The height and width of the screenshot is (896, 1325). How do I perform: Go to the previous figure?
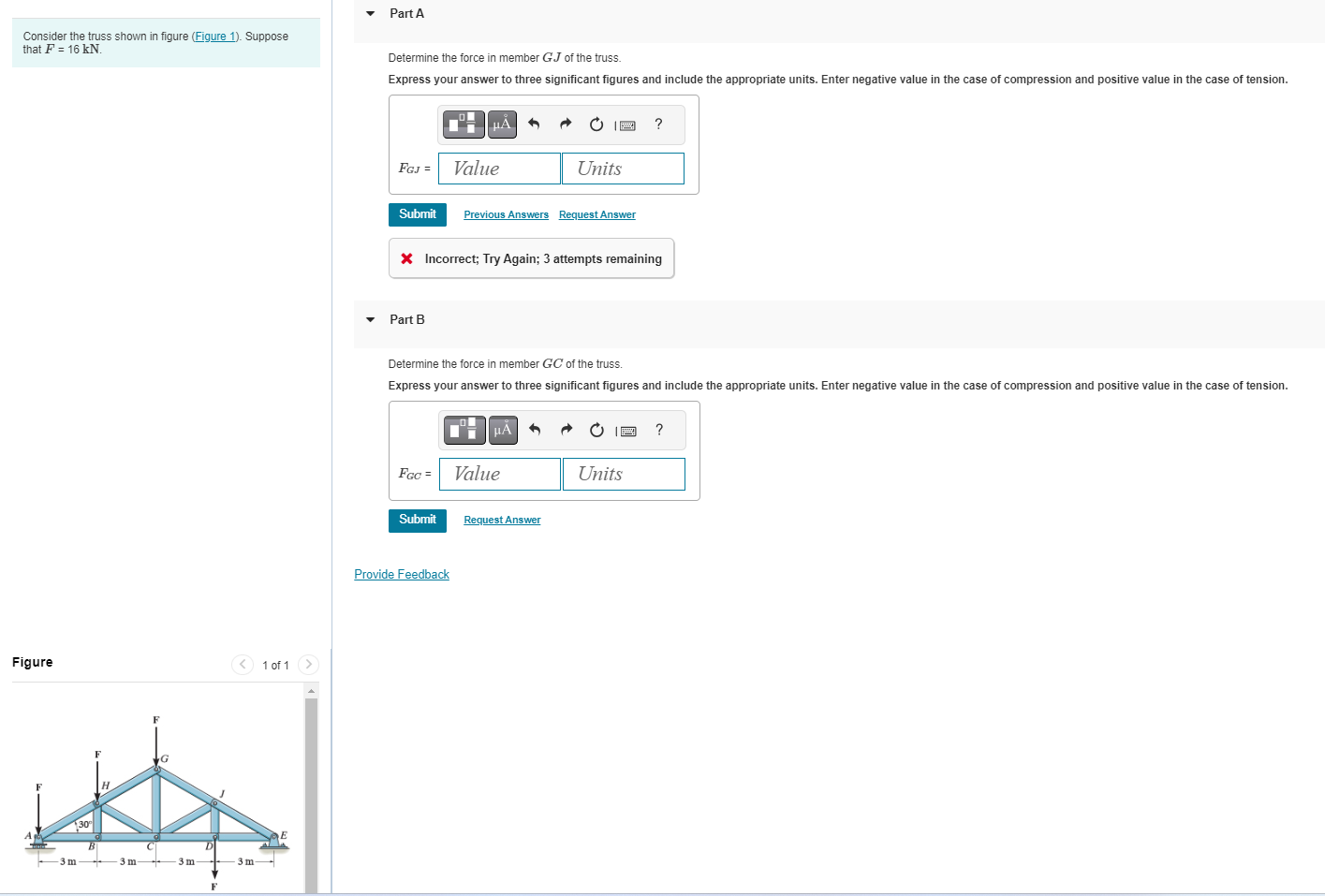[243, 665]
